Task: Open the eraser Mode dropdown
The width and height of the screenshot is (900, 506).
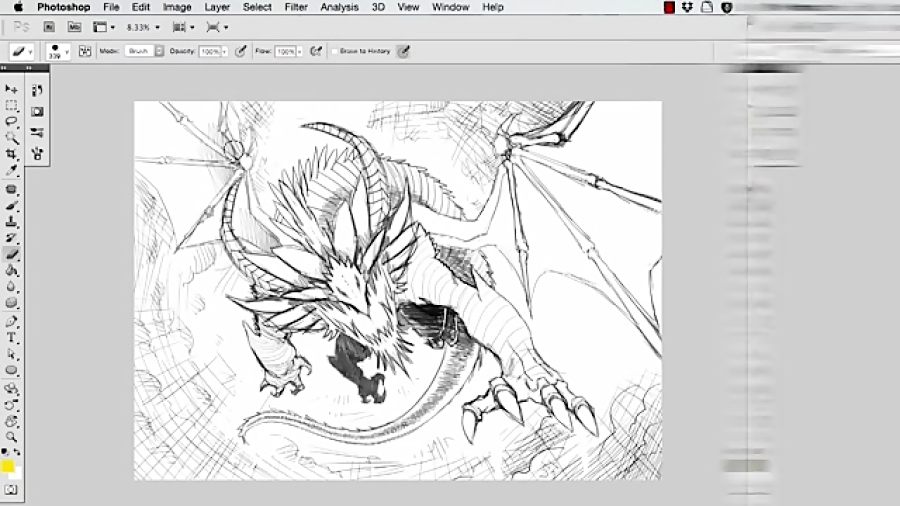Action: [x=144, y=51]
